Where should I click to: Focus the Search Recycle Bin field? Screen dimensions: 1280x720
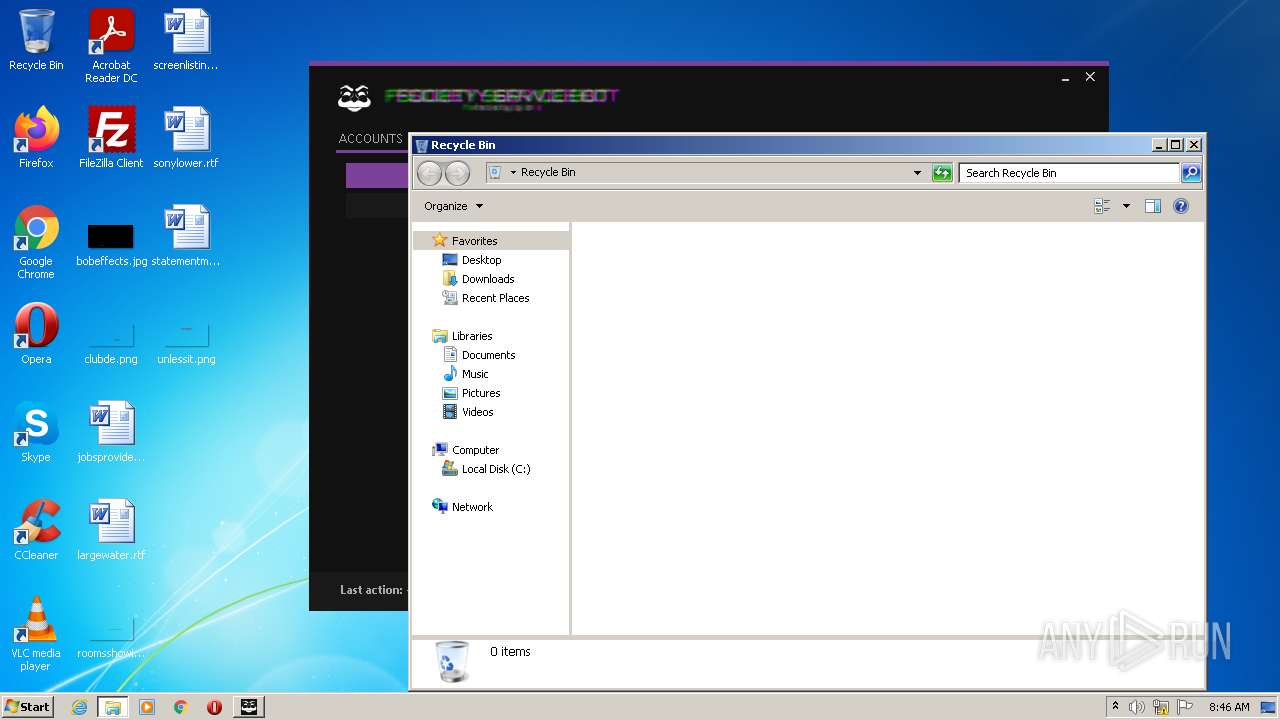point(1068,173)
